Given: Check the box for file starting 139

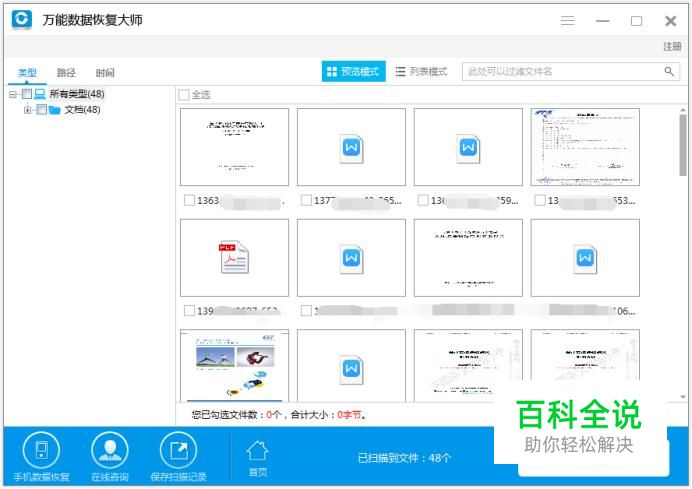Looking at the screenshot, I should tap(189, 311).
